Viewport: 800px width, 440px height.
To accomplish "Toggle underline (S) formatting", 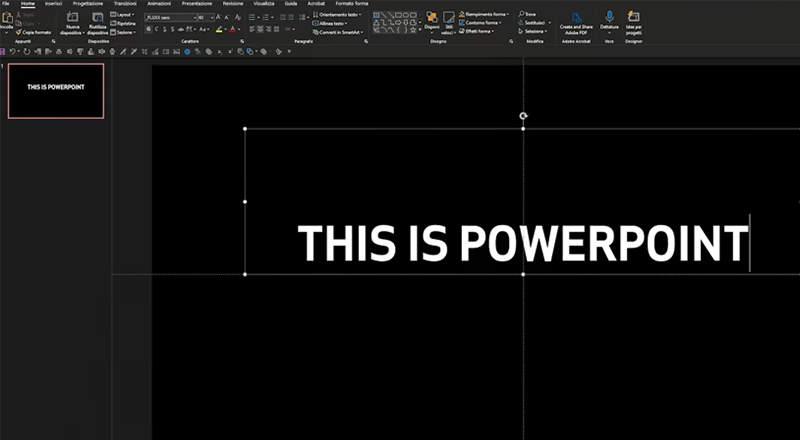I will tap(164, 29).
